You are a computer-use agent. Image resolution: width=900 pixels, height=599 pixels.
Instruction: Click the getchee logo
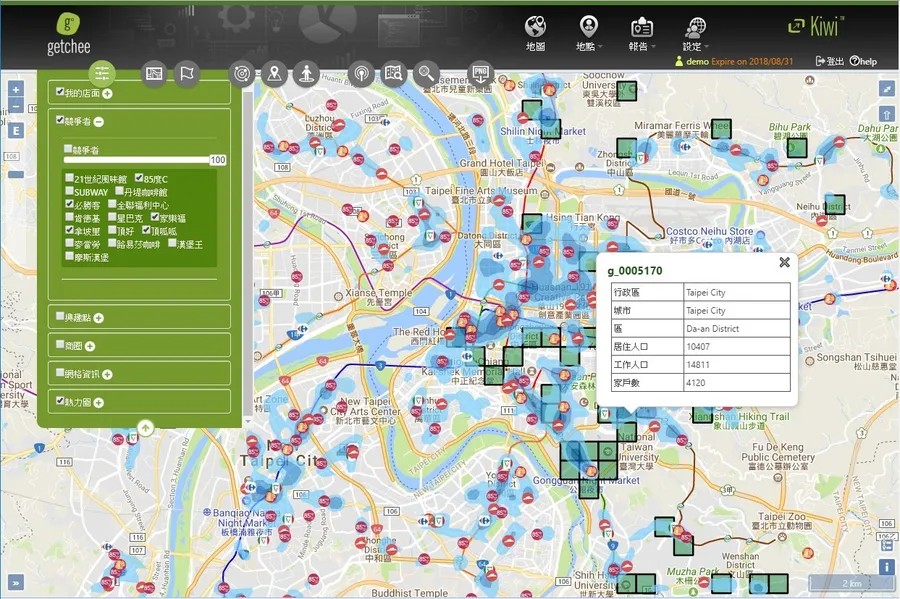[68, 34]
